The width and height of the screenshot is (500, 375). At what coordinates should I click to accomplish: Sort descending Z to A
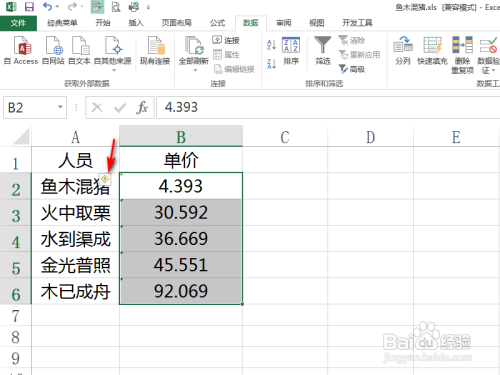(272, 63)
